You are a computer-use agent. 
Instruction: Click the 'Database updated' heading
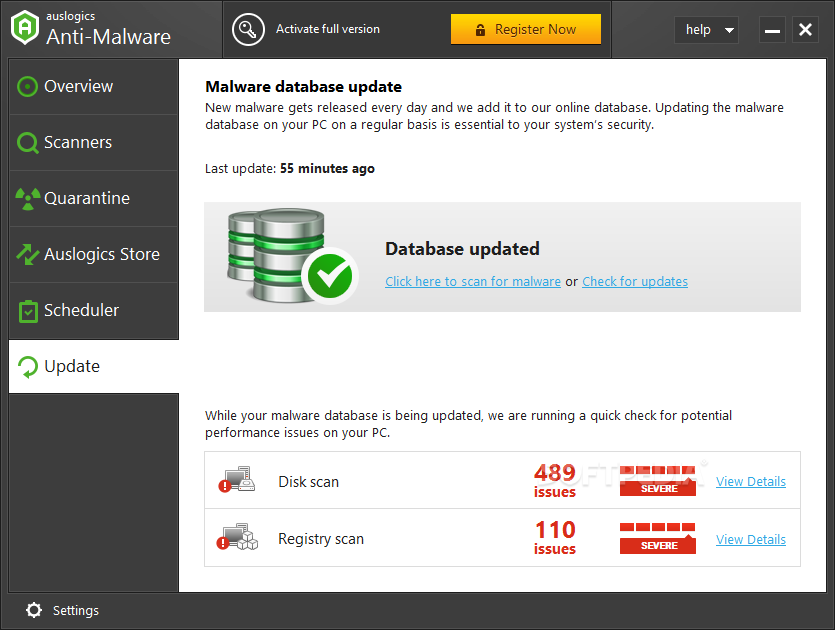coord(462,249)
